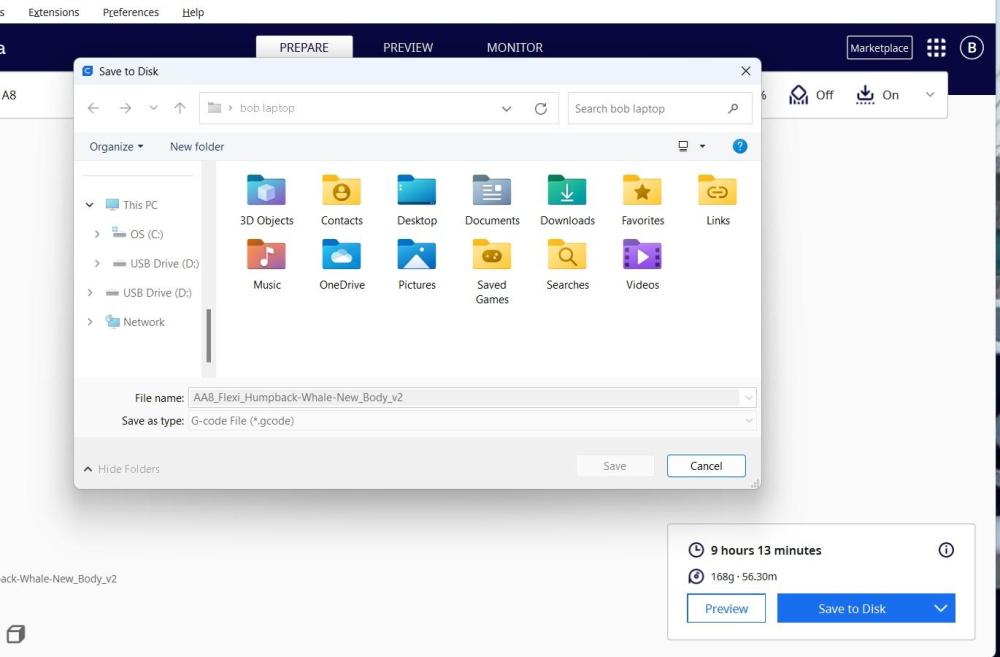Image resolution: width=1000 pixels, height=657 pixels.
Task: Toggle Hide Folders in the dialog
Action: coord(121,469)
